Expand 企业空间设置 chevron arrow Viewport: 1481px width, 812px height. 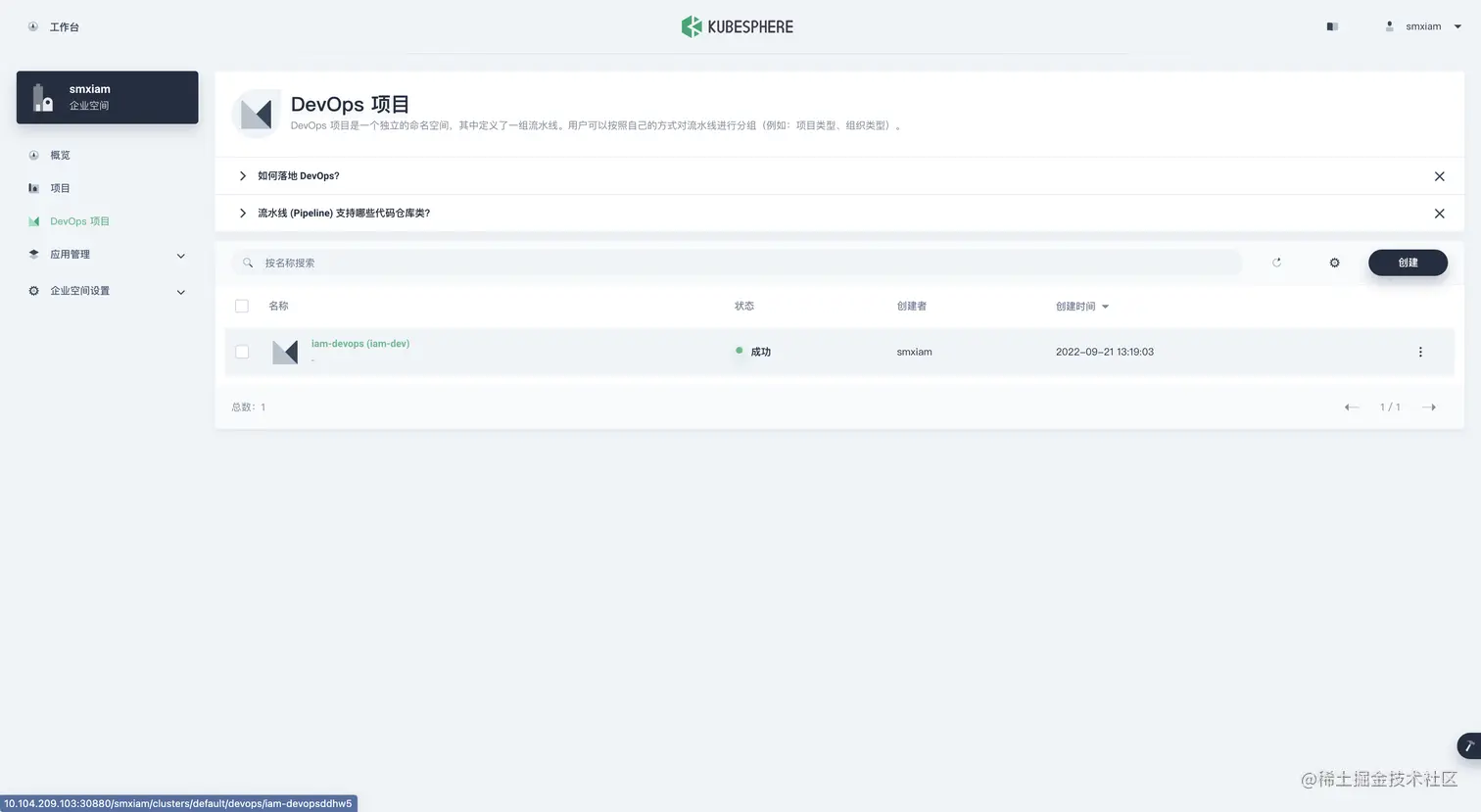(180, 292)
